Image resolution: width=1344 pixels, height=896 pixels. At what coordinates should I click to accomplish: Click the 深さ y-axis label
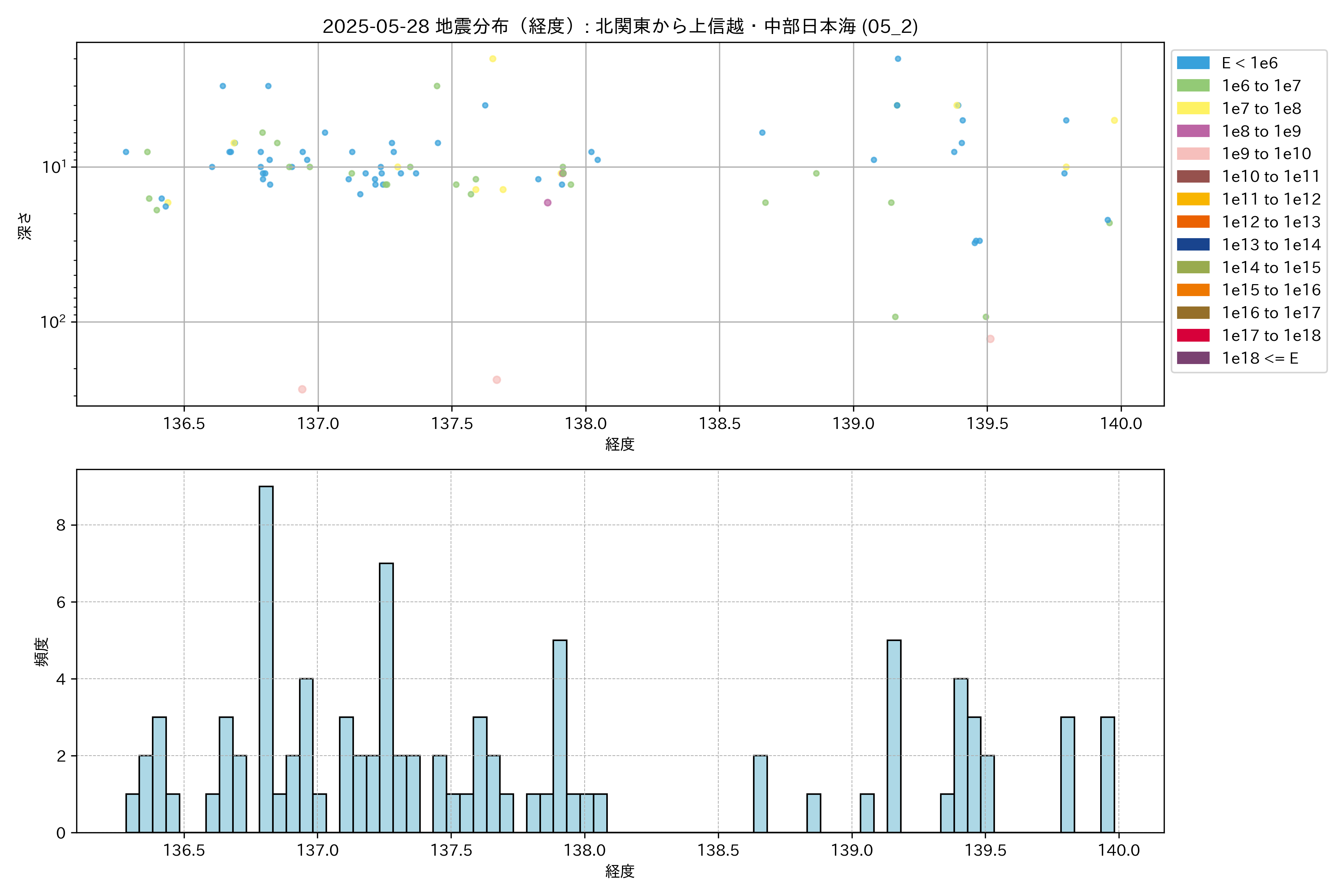(25, 226)
